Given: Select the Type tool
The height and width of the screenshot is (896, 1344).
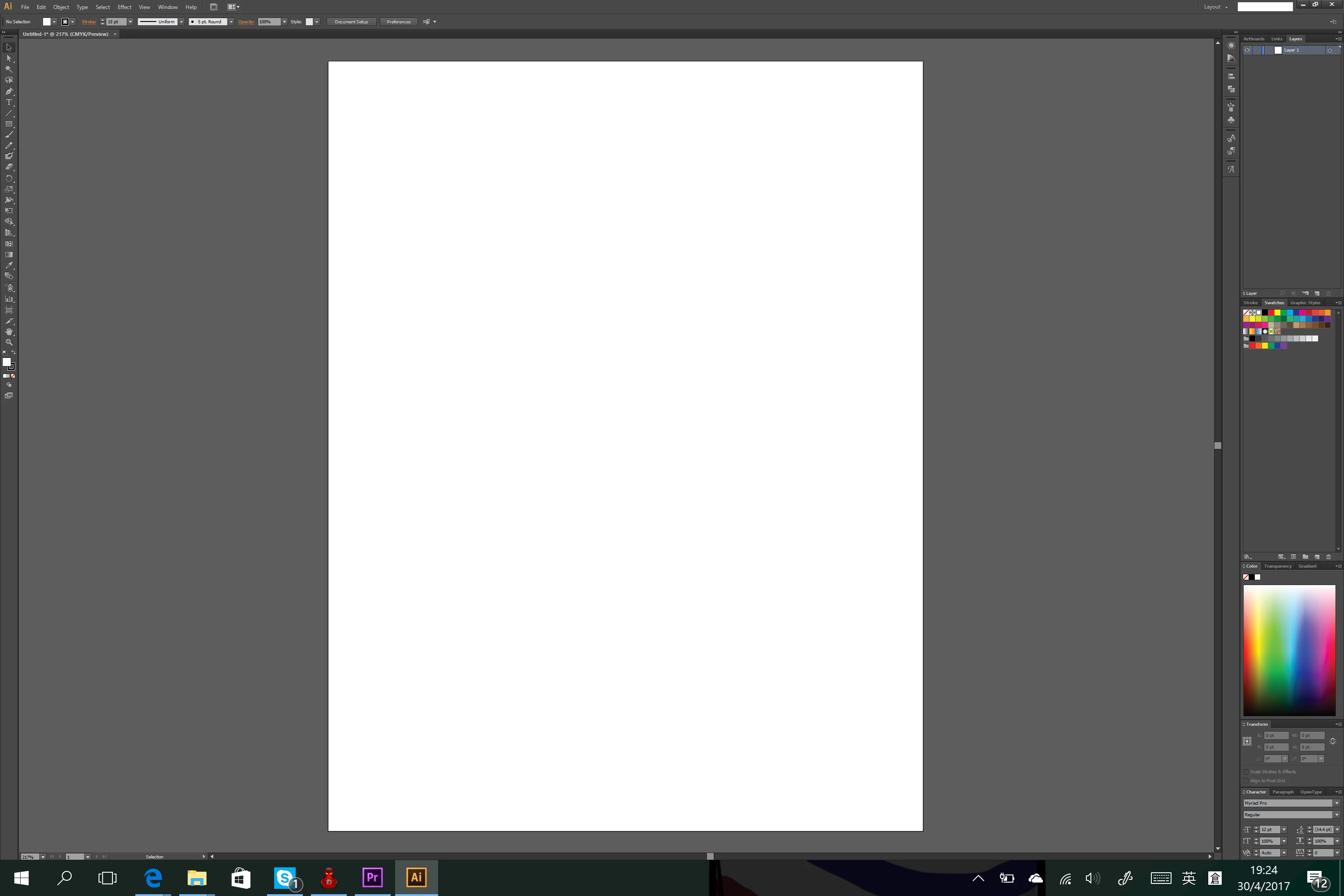Looking at the screenshot, I should (9, 102).
